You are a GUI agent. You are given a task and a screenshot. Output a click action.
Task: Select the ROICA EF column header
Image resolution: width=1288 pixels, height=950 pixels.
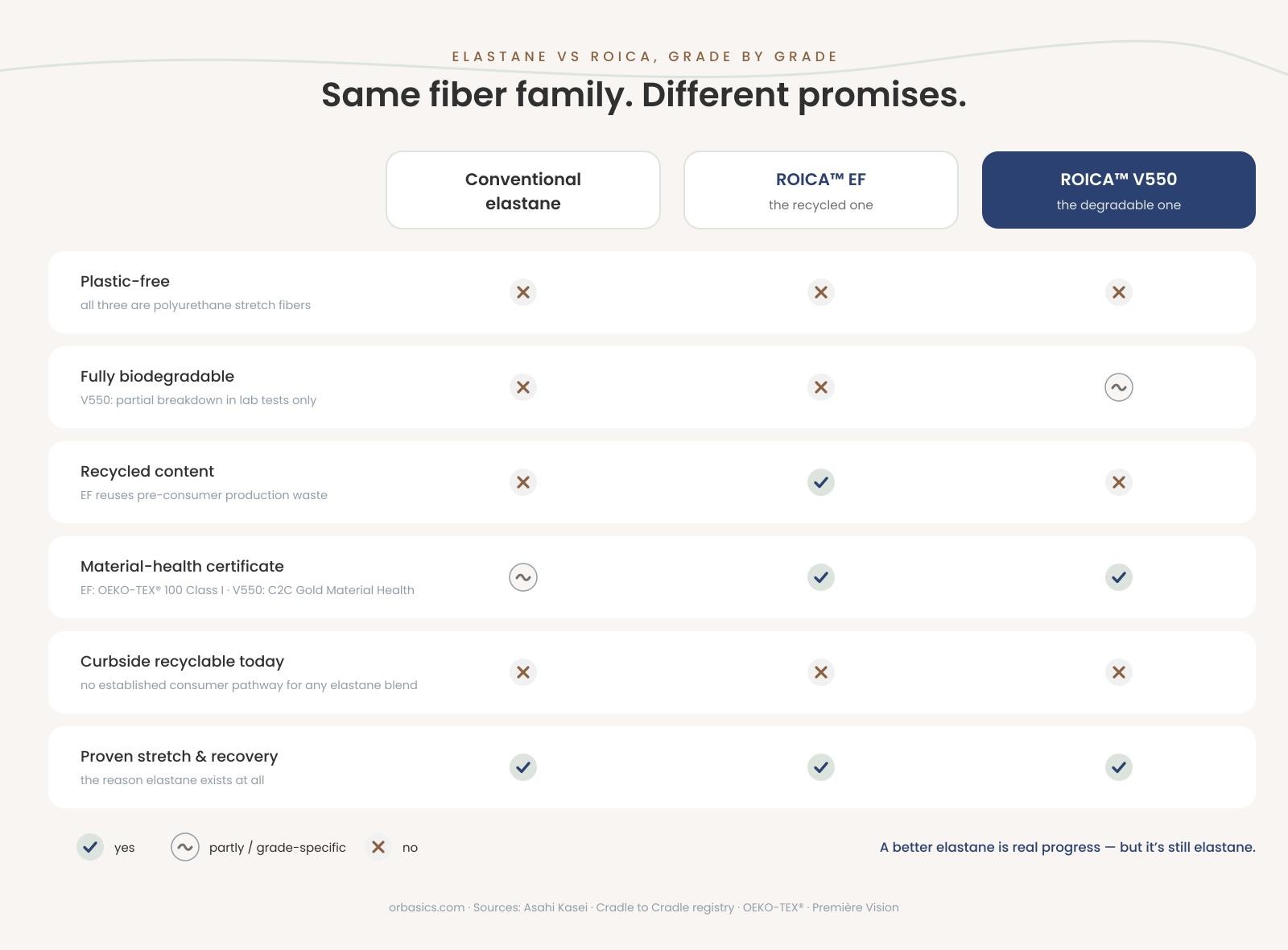[x=821, y=190]
